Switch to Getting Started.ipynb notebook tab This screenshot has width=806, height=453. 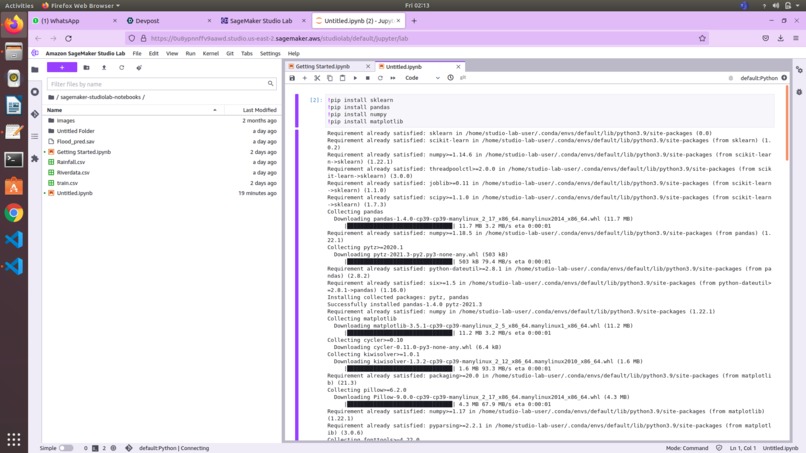click(323, 67)
